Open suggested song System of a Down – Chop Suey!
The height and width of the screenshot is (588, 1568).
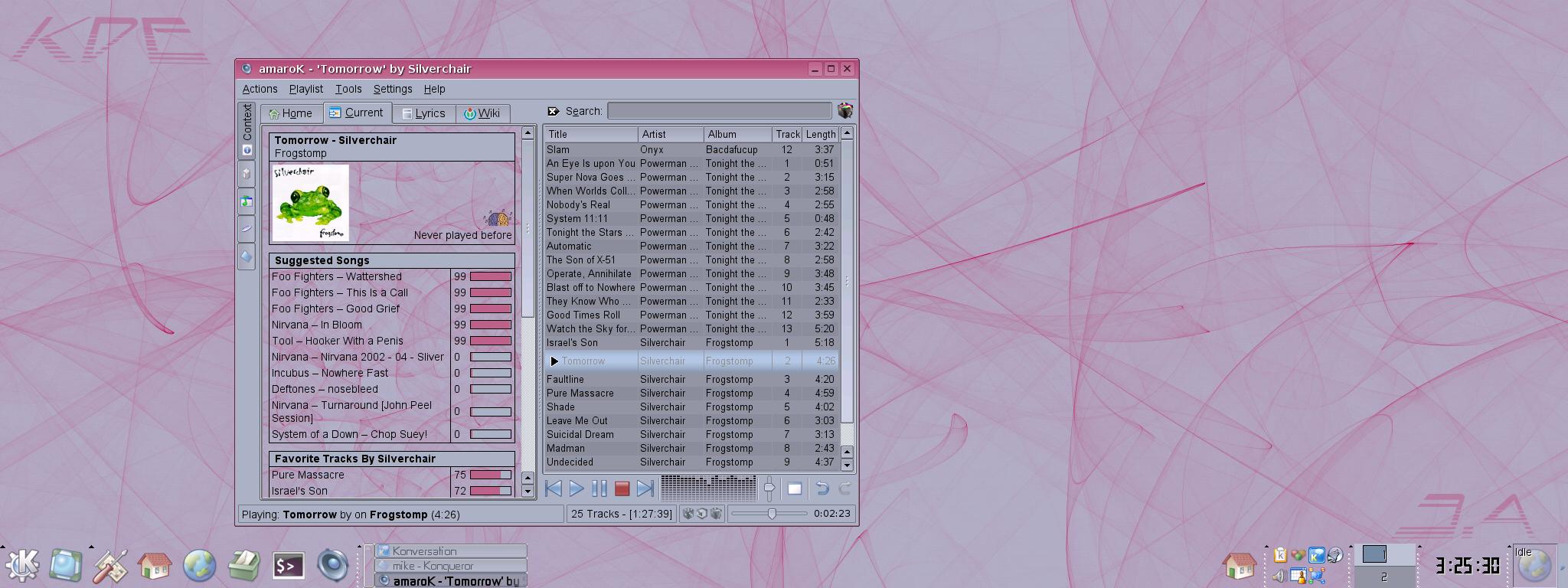pyautogui.click(x=349, y=434)
